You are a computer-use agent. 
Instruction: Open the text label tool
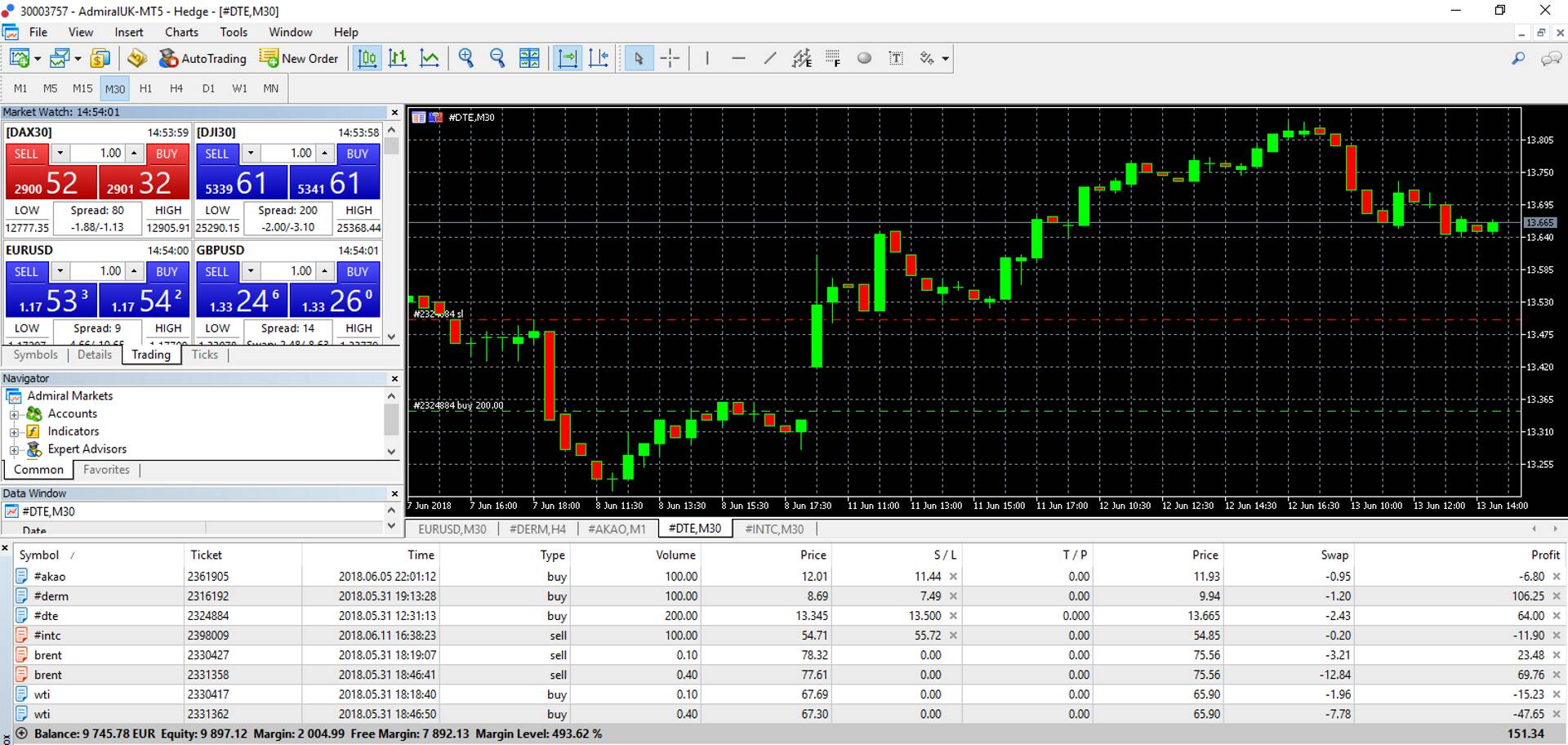click(896, 58)
